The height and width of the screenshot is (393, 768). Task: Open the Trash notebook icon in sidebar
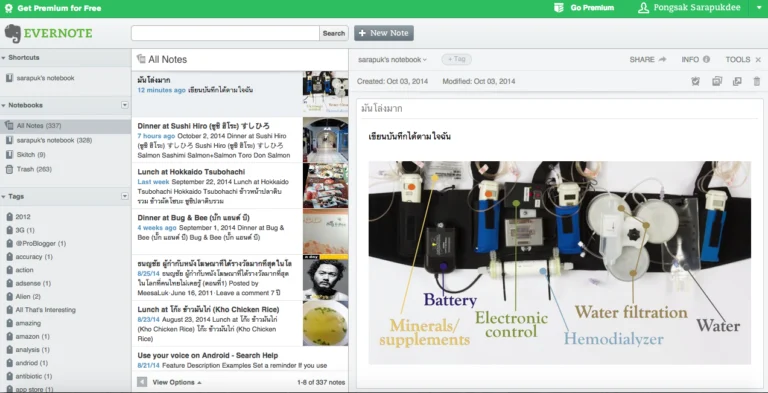click(x=9, y=169)
